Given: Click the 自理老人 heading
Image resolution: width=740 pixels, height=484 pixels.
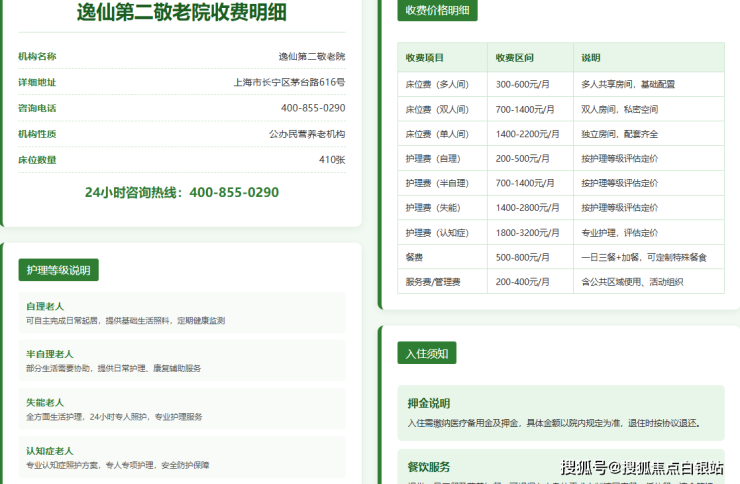Looking at the screenshot, I should coord(45,306).
